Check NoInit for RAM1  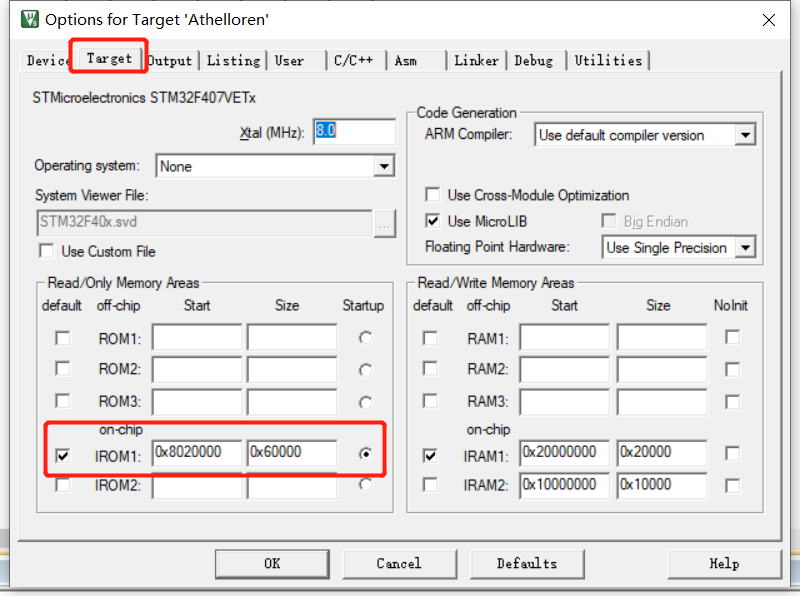pyautogui.click(x=733, y=338)
